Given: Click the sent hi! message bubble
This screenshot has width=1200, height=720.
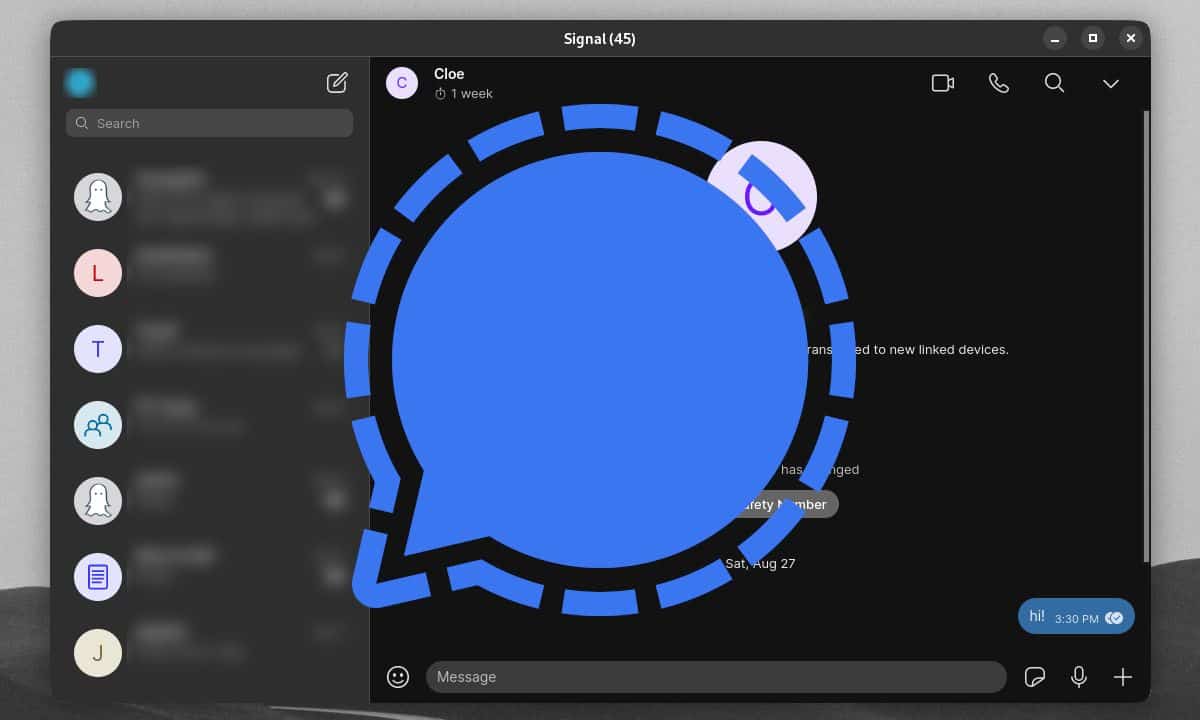Looking at the screenshot, I should point(1076,617).
